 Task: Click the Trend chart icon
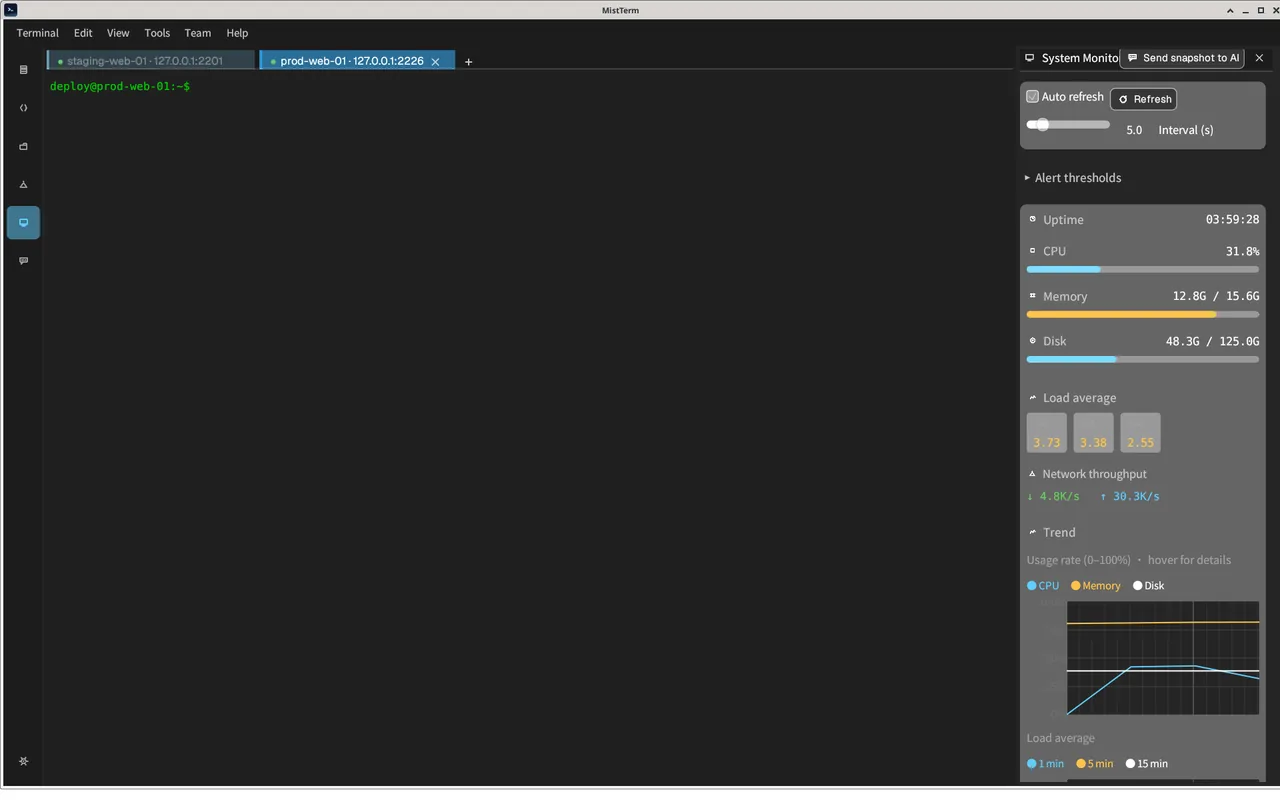(x=1033, y=532)
